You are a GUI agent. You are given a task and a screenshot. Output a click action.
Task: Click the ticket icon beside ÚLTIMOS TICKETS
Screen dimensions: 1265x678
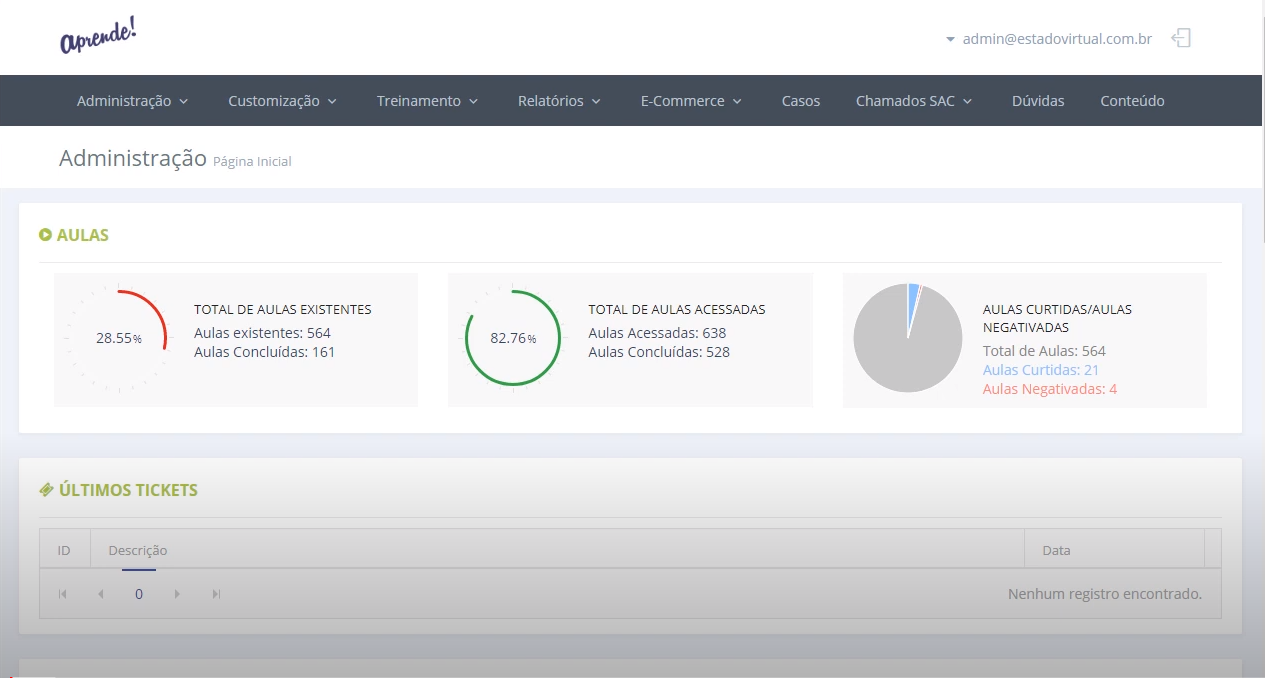[46, 490]
